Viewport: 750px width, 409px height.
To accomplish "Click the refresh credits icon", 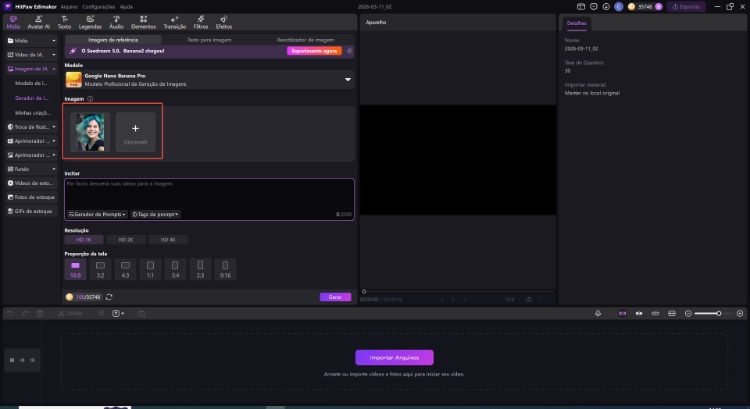I will pyautogui.click(x=109, y=297).
